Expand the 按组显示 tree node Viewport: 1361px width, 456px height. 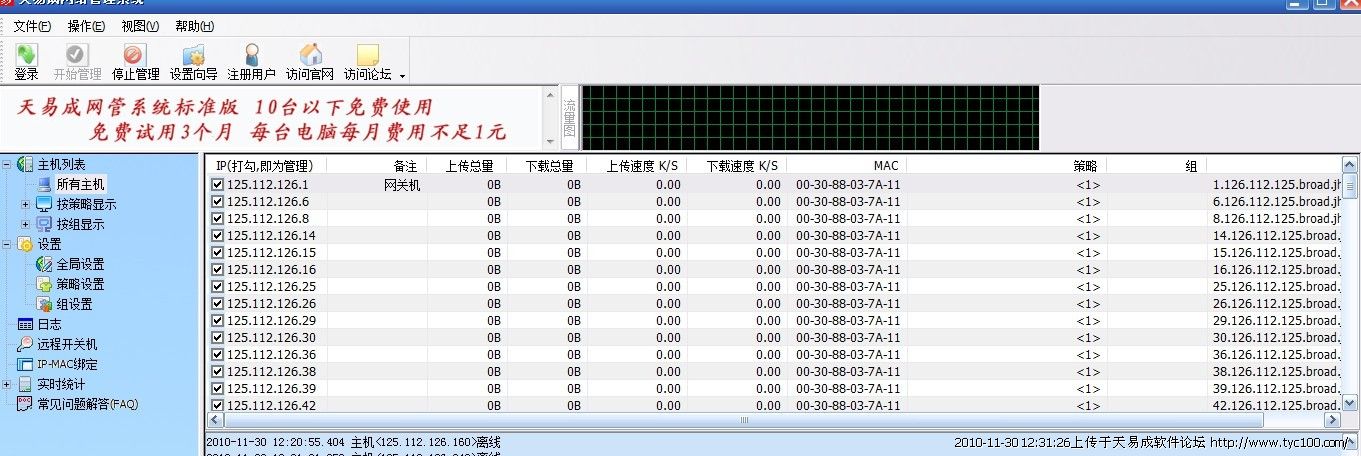tap(26, 224)
